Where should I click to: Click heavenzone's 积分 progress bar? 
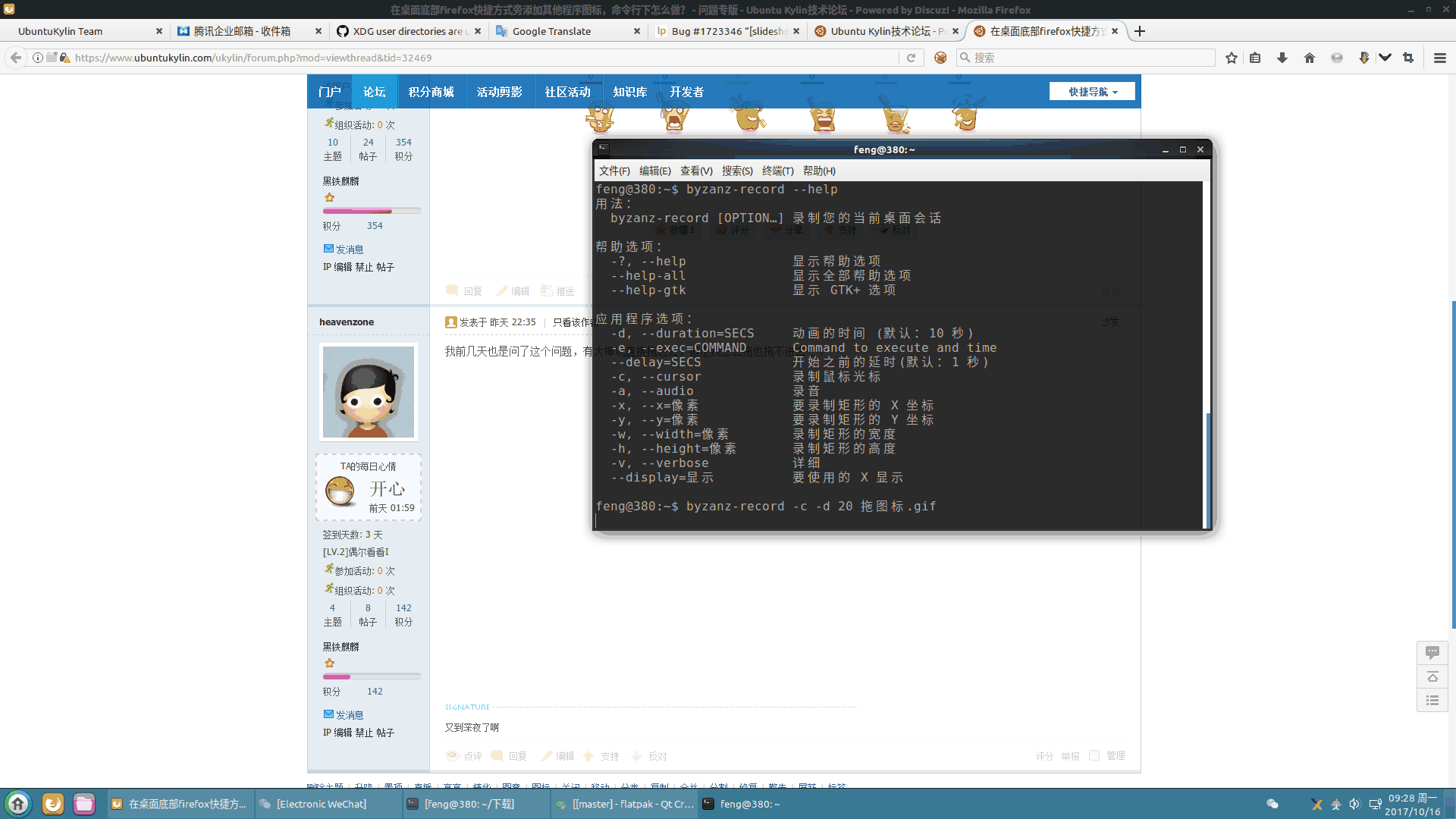click(372, 676)
